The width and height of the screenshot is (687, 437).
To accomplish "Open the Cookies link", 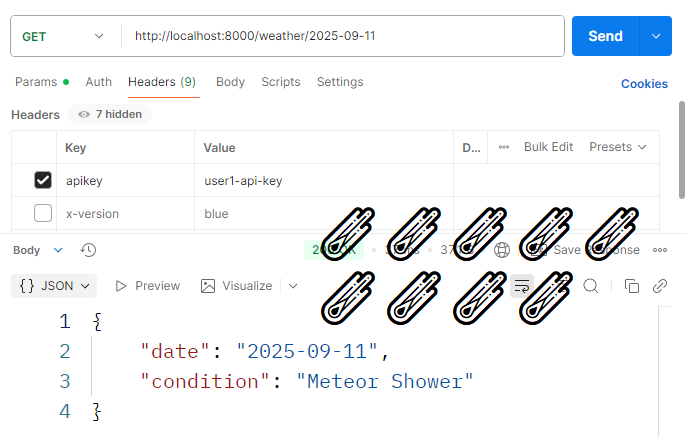I will click(x=644, y=84).
